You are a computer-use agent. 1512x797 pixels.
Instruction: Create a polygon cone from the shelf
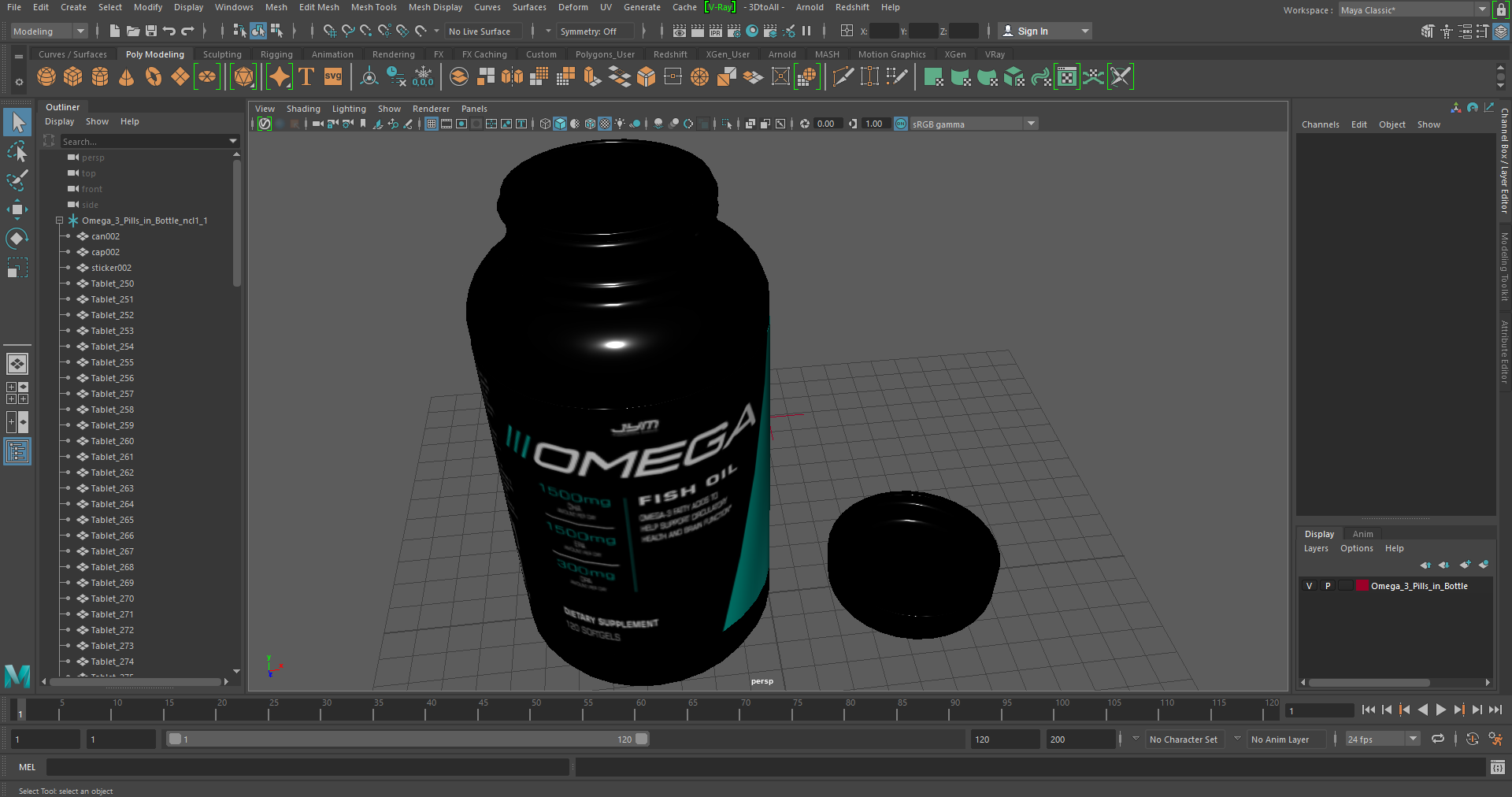(x=126, y=77)
